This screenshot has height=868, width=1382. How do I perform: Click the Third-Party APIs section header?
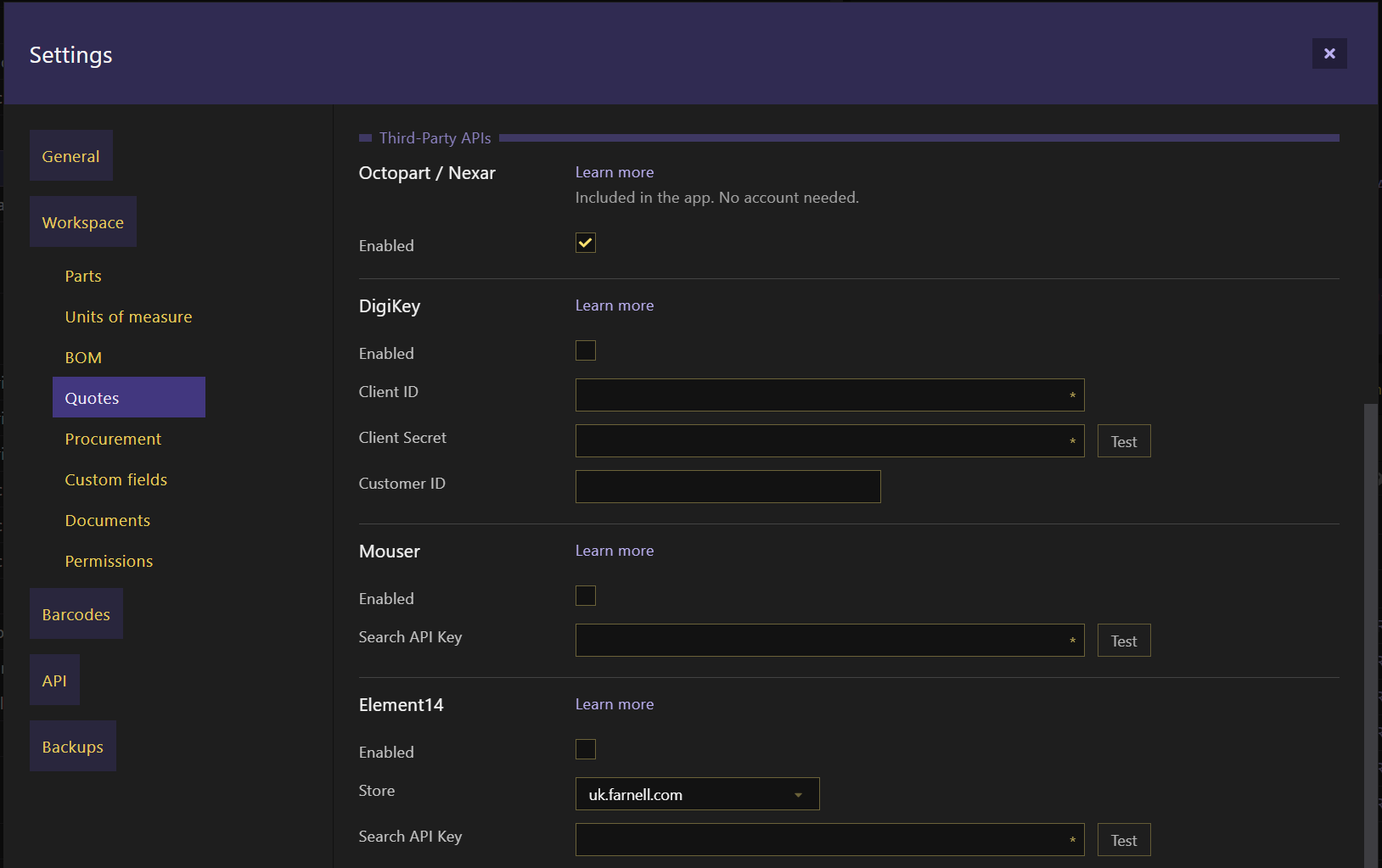[x=435, y=137]
